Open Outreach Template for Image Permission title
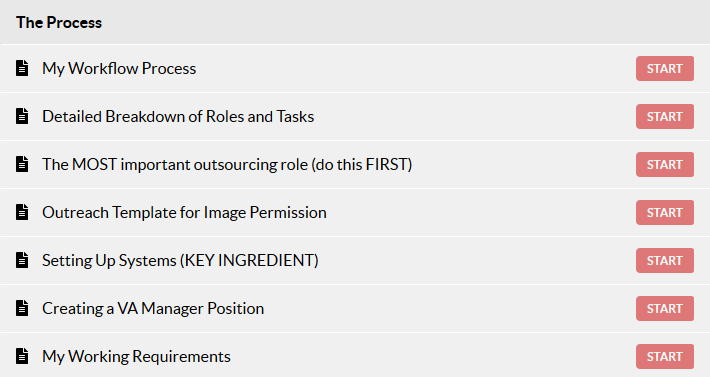710x377 pixels. pyautogui.click(x=184, y=212)
